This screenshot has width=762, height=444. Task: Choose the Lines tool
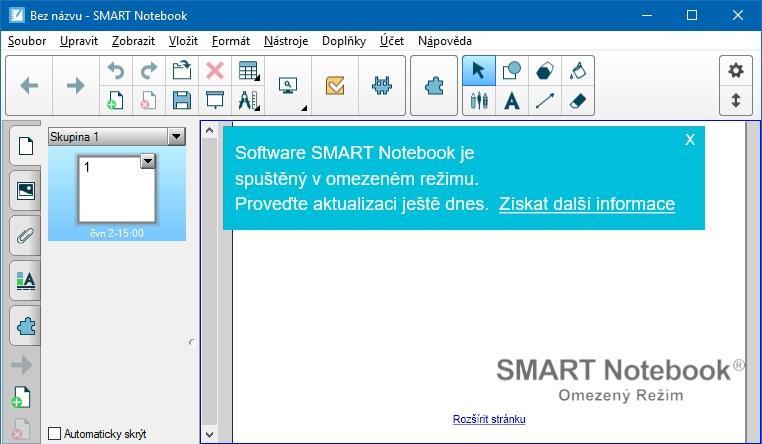coord(545,101)
